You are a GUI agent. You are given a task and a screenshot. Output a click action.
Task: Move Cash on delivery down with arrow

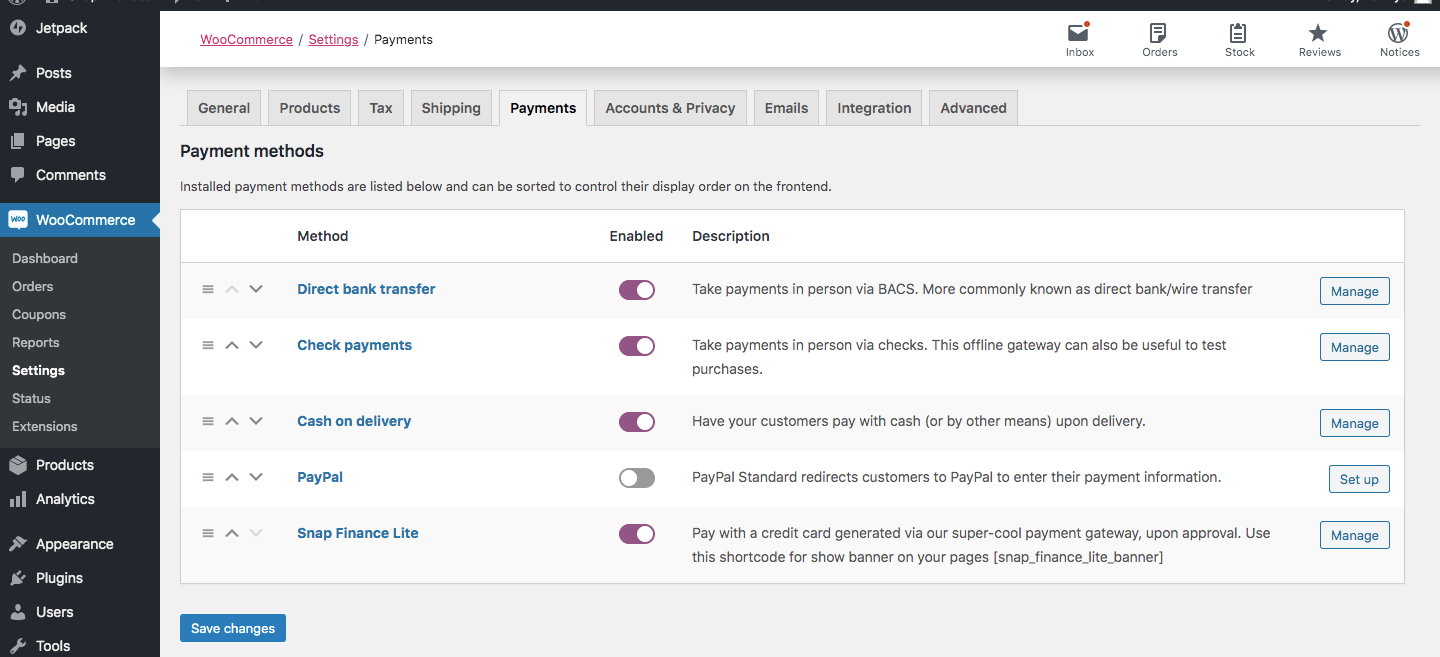coord(256,421)
